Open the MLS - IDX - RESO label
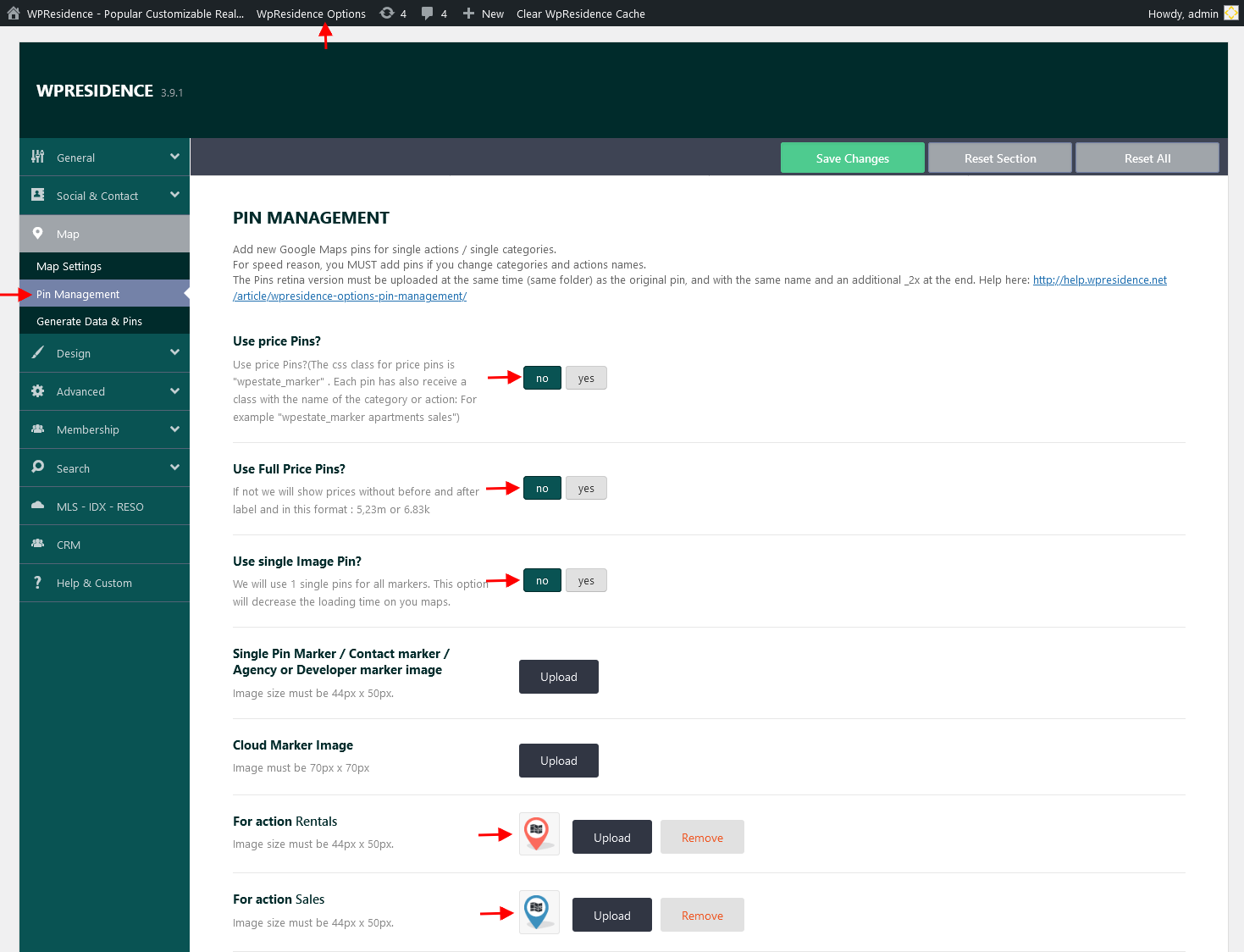 100,506
